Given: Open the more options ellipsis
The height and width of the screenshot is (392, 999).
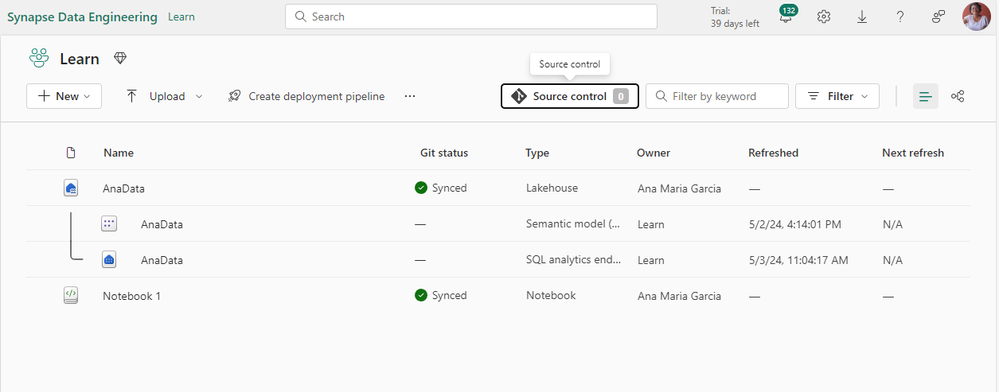Looking at the screenshot, I should point(410,96).
